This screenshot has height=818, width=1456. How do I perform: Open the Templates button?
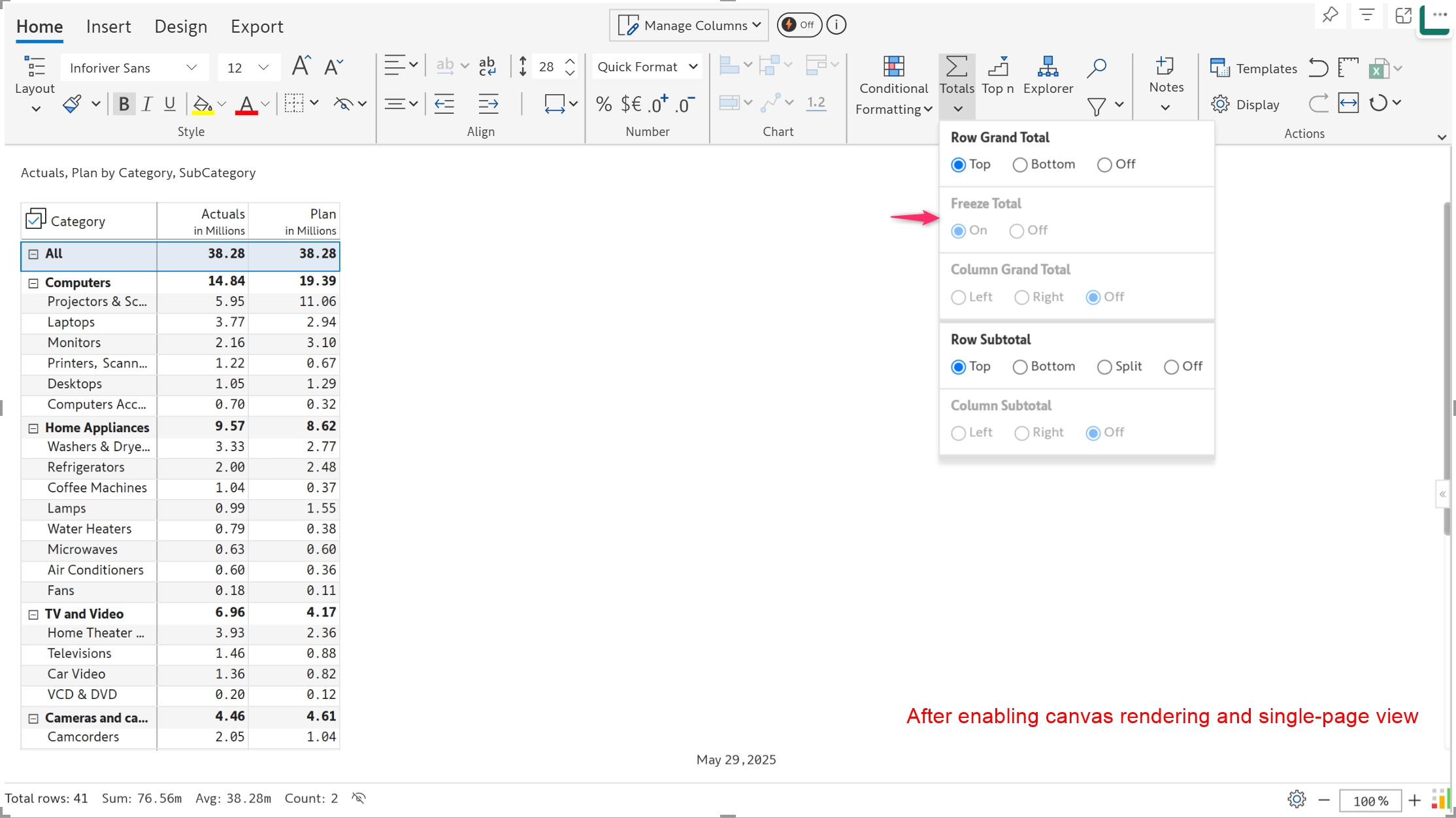pyautogui.click(x=1253, y=68)
